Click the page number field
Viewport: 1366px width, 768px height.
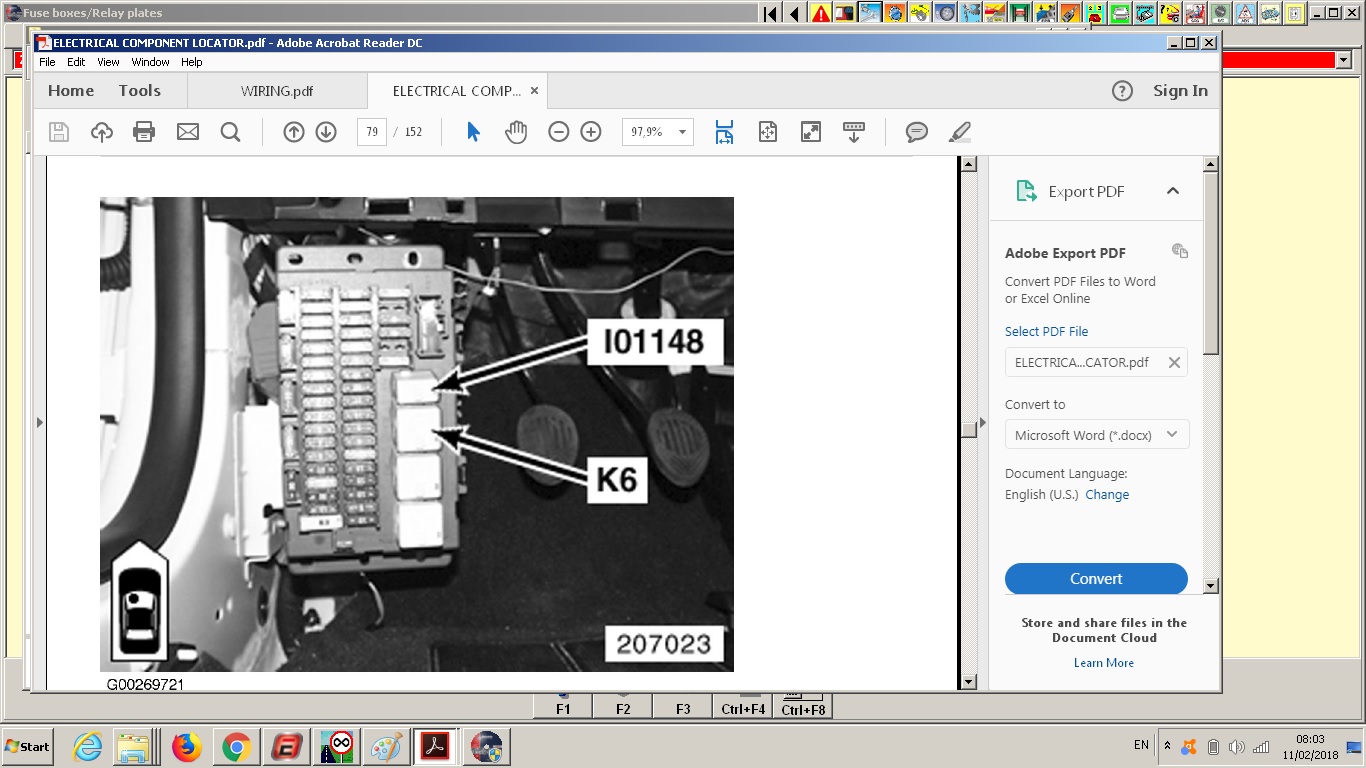point(371,132)
